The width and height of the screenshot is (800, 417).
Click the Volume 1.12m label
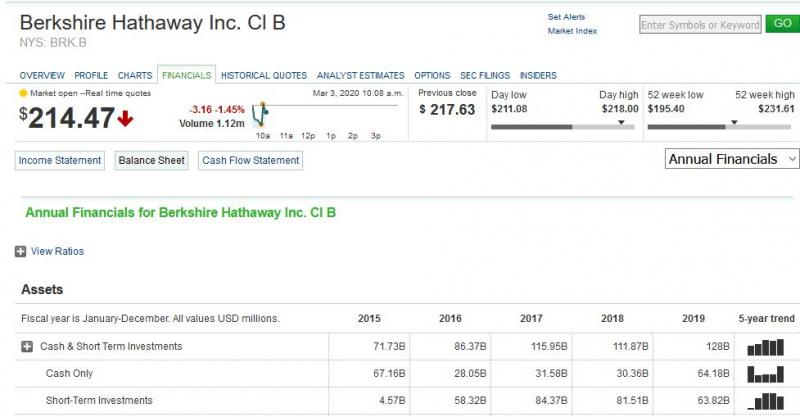coord(212,124)
